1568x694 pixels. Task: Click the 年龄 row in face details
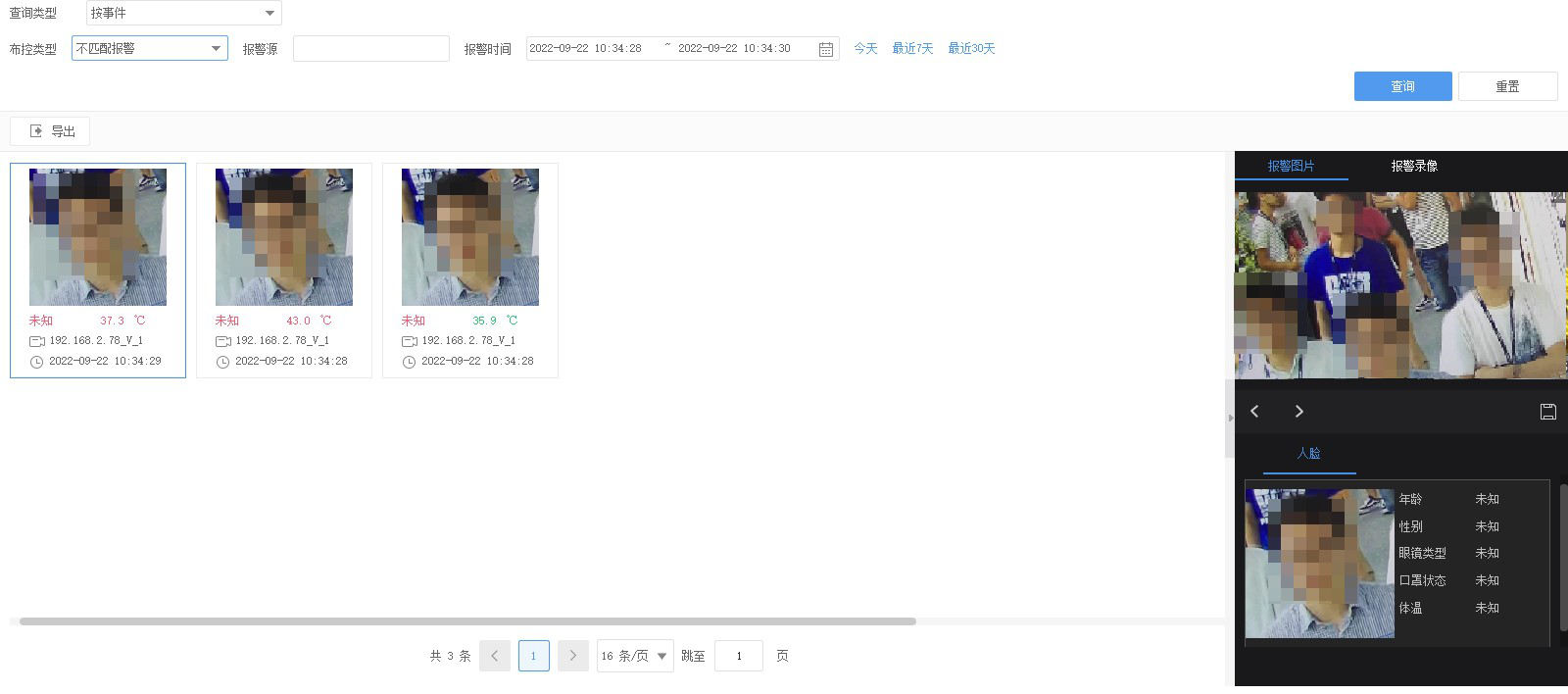pos(1449,499)
